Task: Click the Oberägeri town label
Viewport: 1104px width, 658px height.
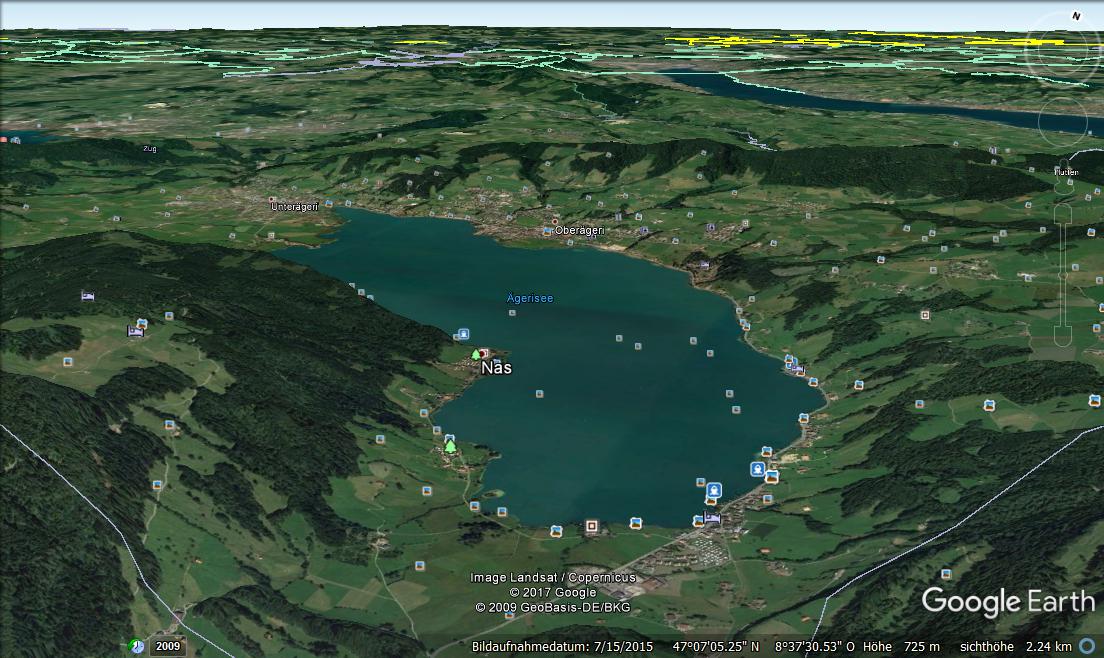Action: coord(580,231)
